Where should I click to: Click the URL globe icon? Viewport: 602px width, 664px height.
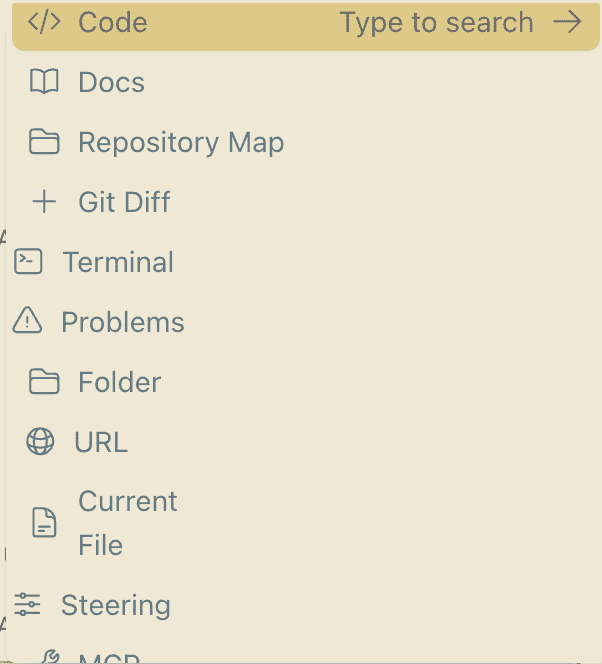tap(40, 442)
